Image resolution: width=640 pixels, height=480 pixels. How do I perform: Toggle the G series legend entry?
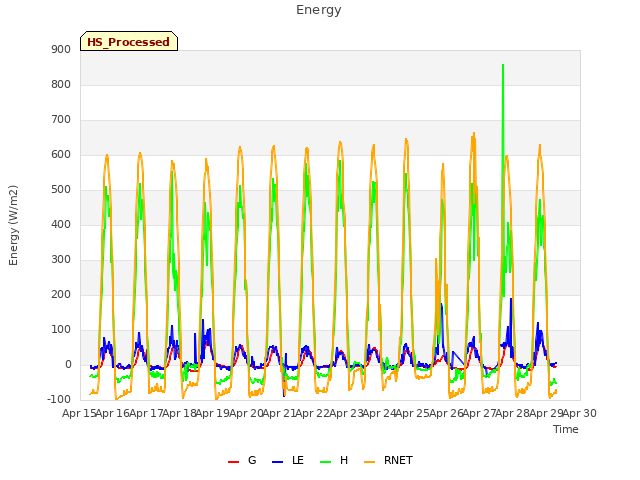tap(242, 461)
